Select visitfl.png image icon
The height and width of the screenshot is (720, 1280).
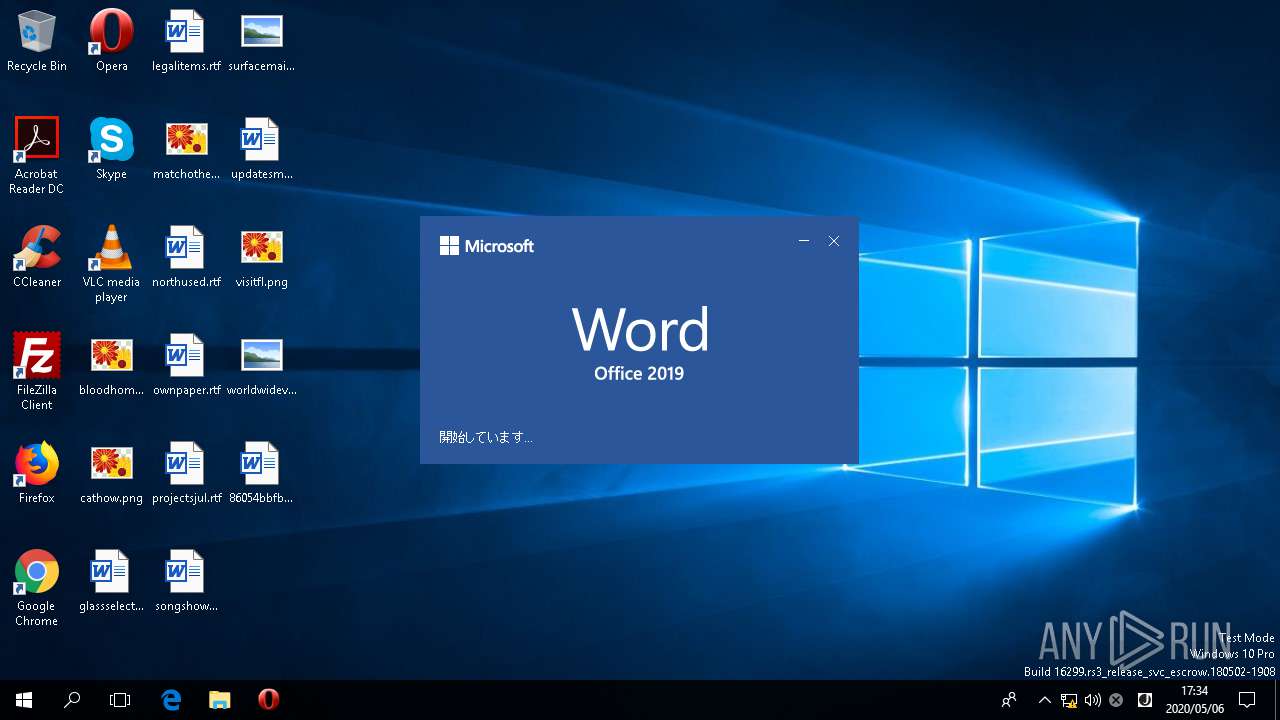point(261,256)
